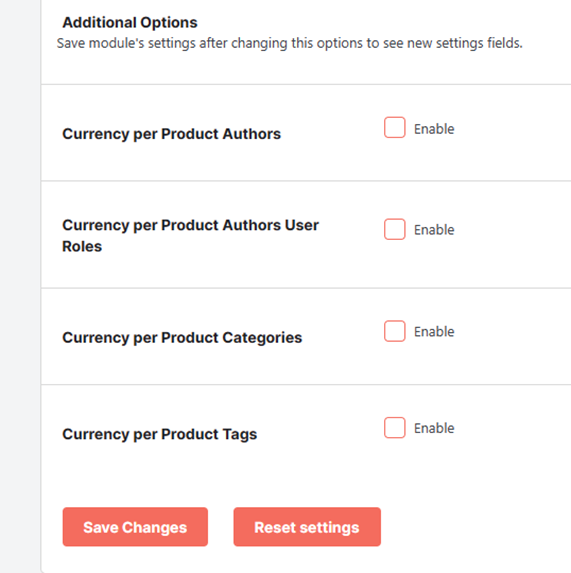
Task: Click divider line above Currency per Product Tags row
Action: 306,384
